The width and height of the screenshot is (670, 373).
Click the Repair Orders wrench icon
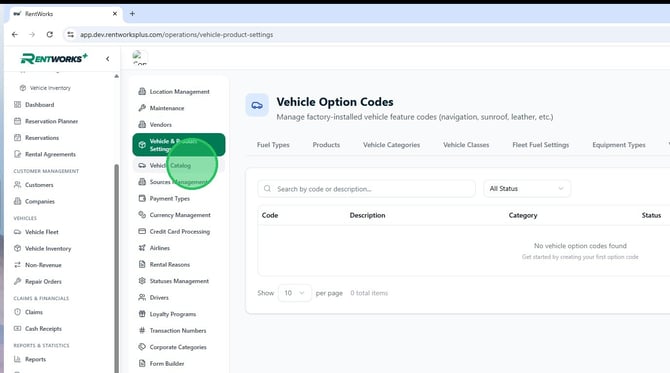point(18,282)
